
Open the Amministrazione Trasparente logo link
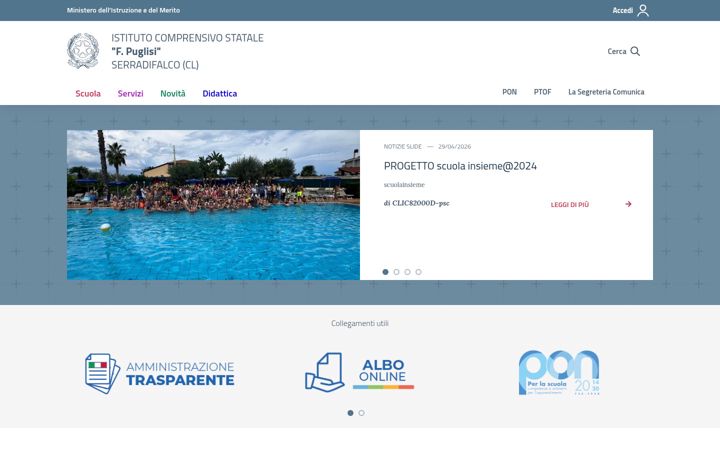coord(160,373)
